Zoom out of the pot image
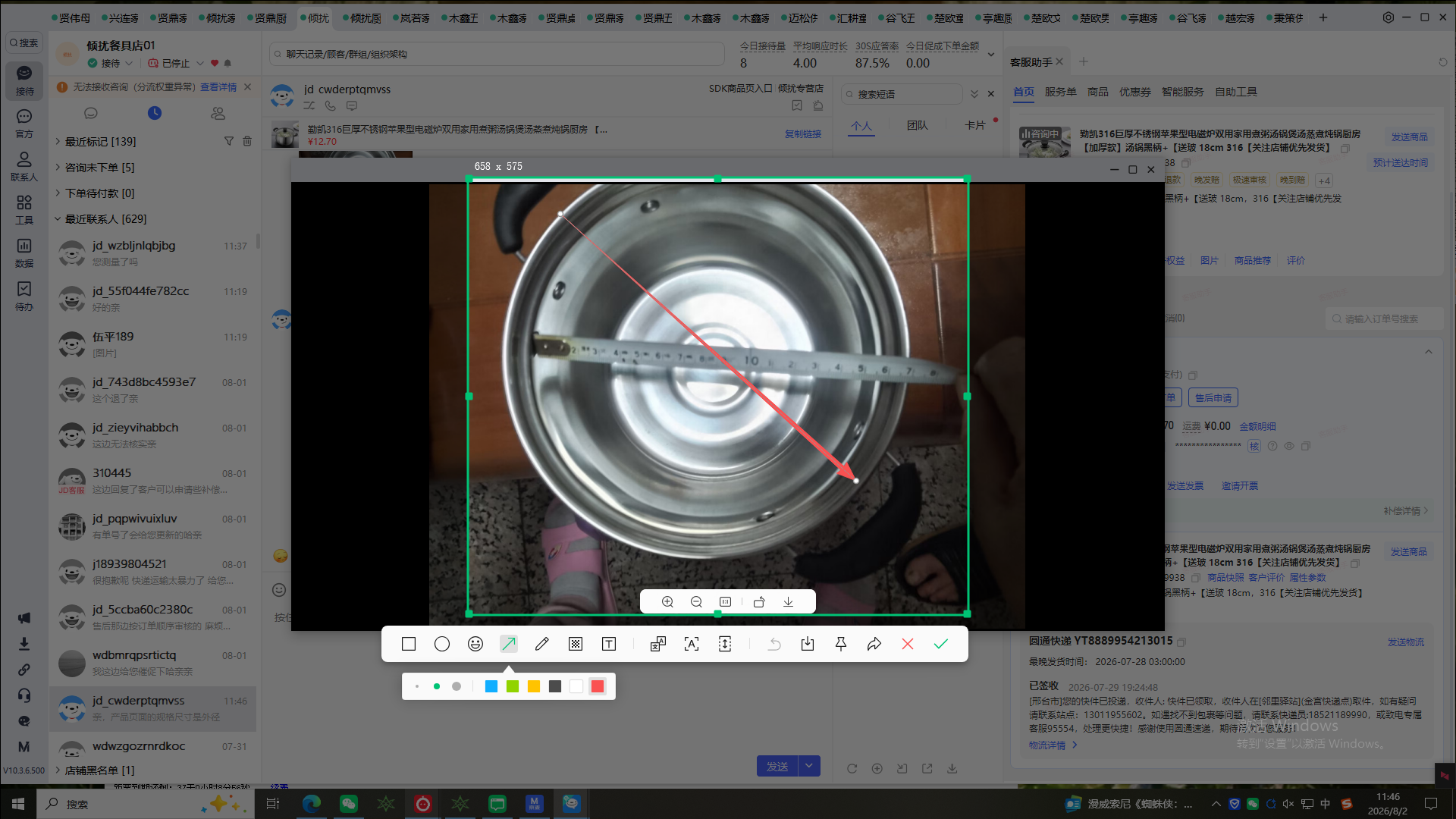 click(696, 601)
